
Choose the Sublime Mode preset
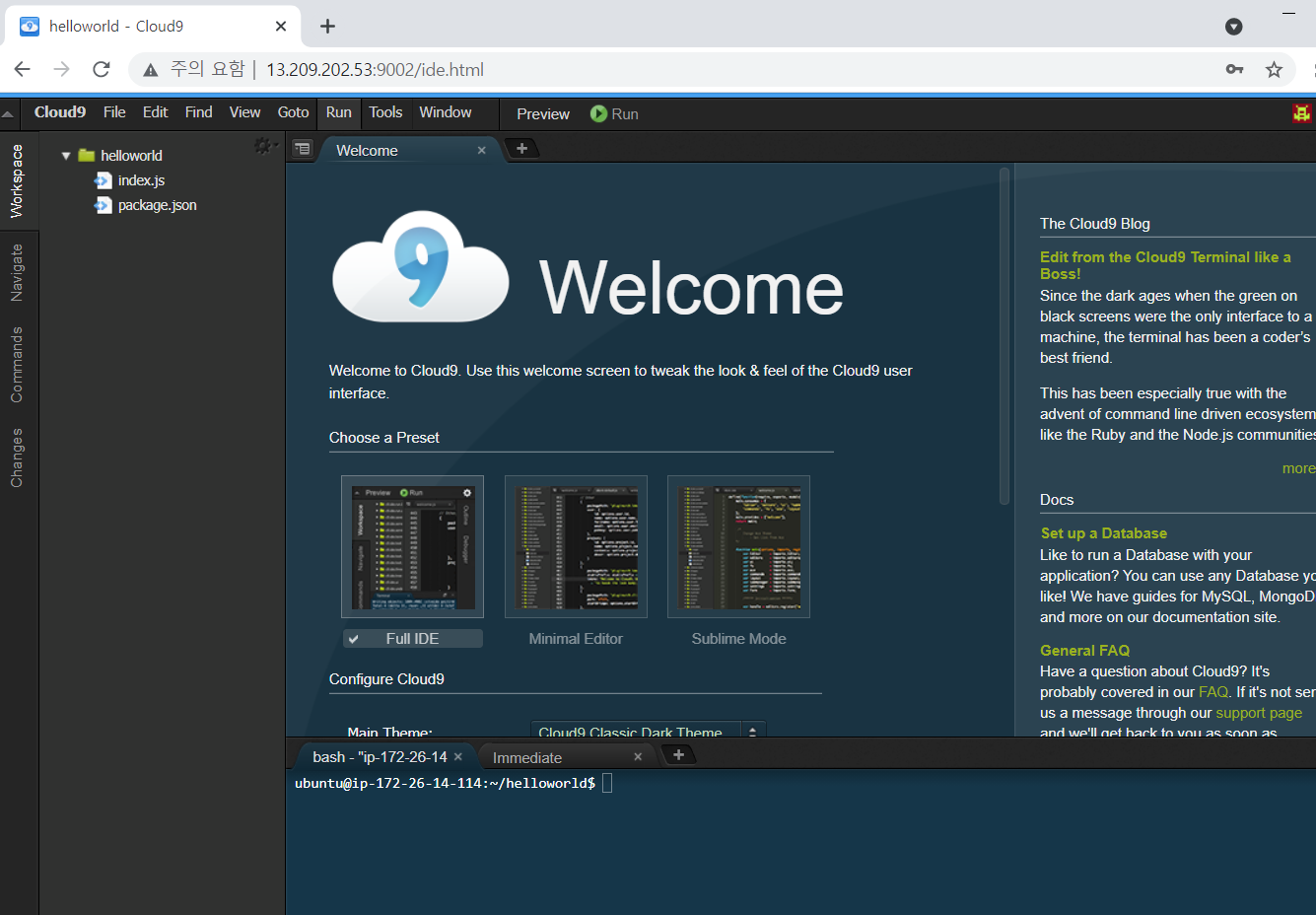[x=738, y=639]
